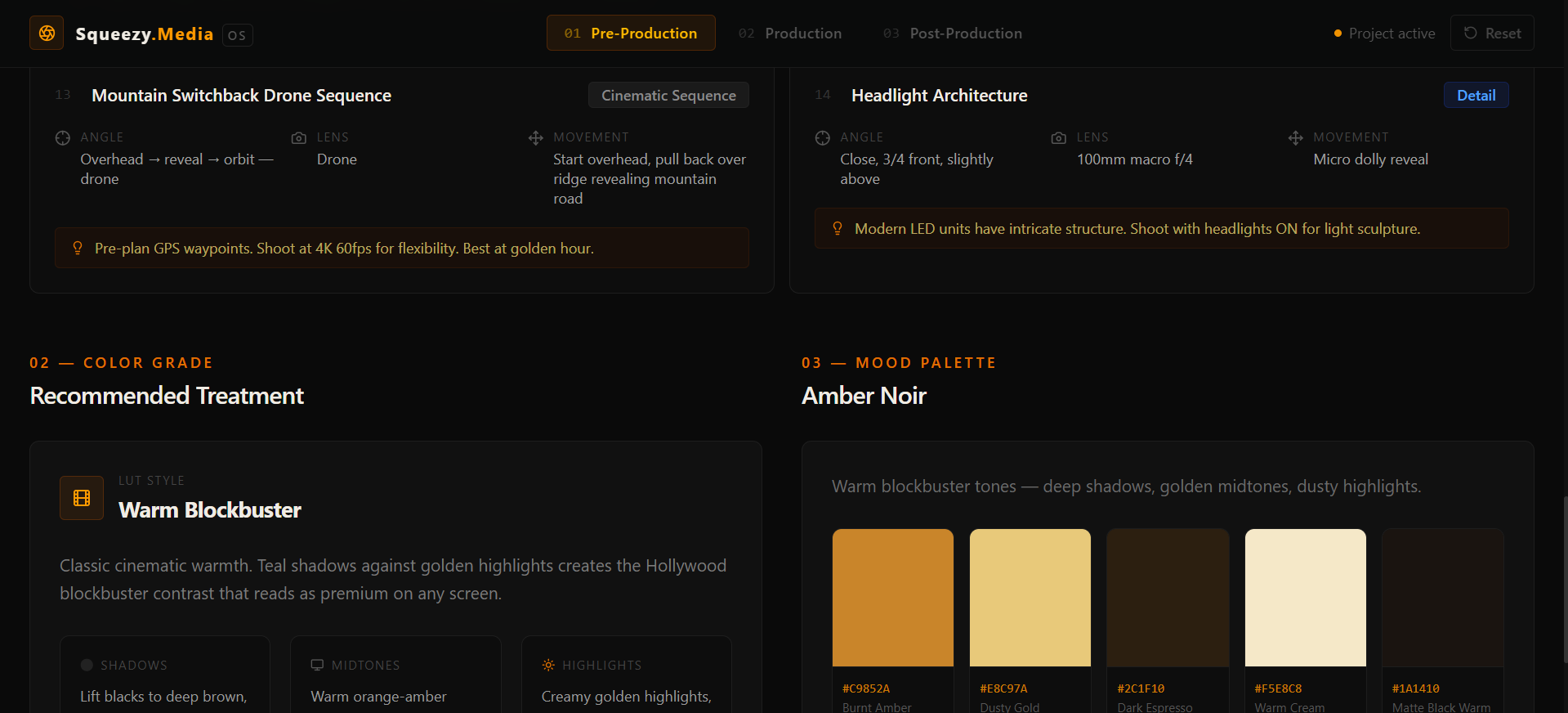Click the lightbulb icon in LED units tip
The width and height of the screenshot is (1568, 713).
[x=838, y=228]
